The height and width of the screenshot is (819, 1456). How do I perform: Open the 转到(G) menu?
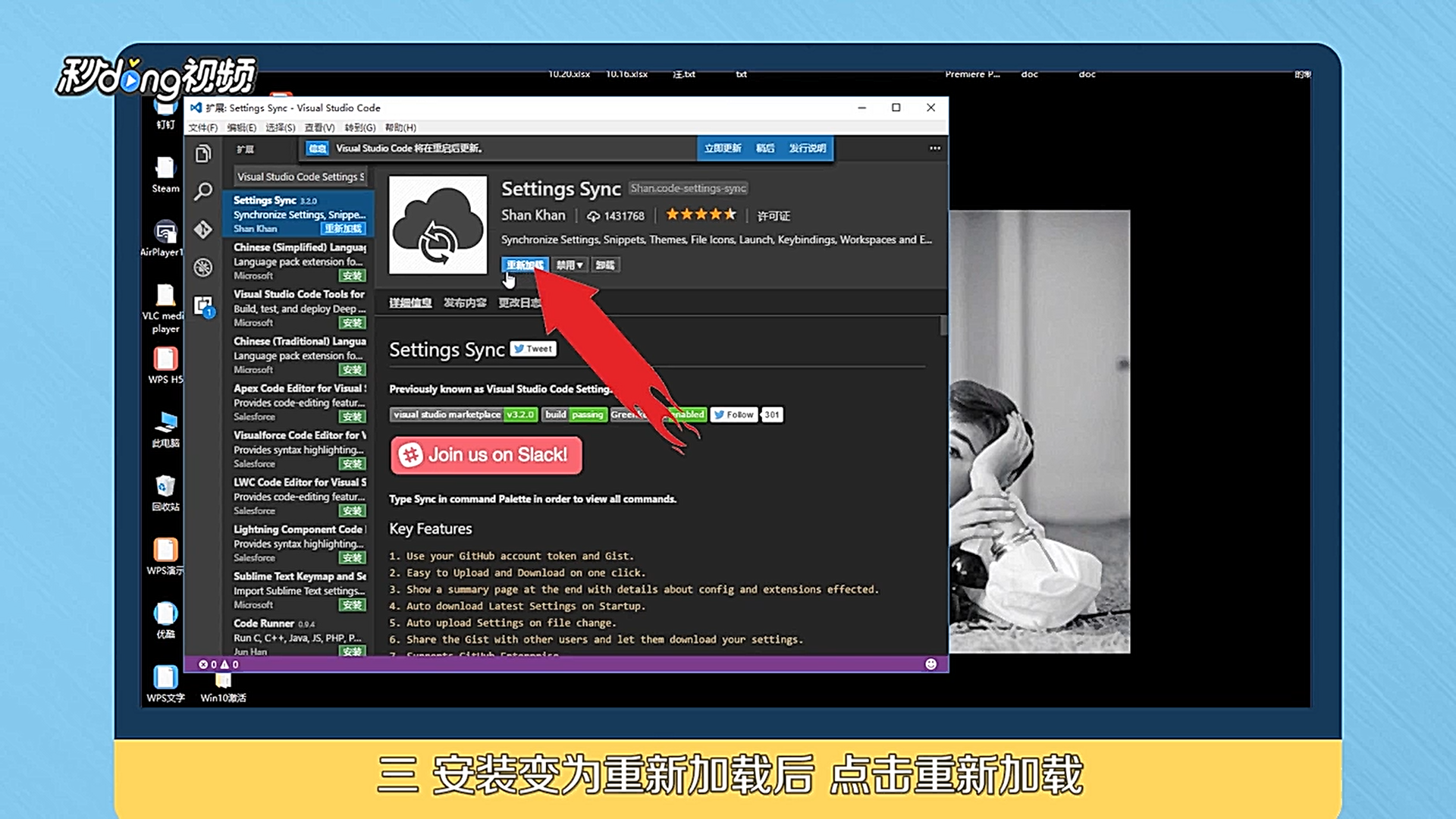pos(359,127)
